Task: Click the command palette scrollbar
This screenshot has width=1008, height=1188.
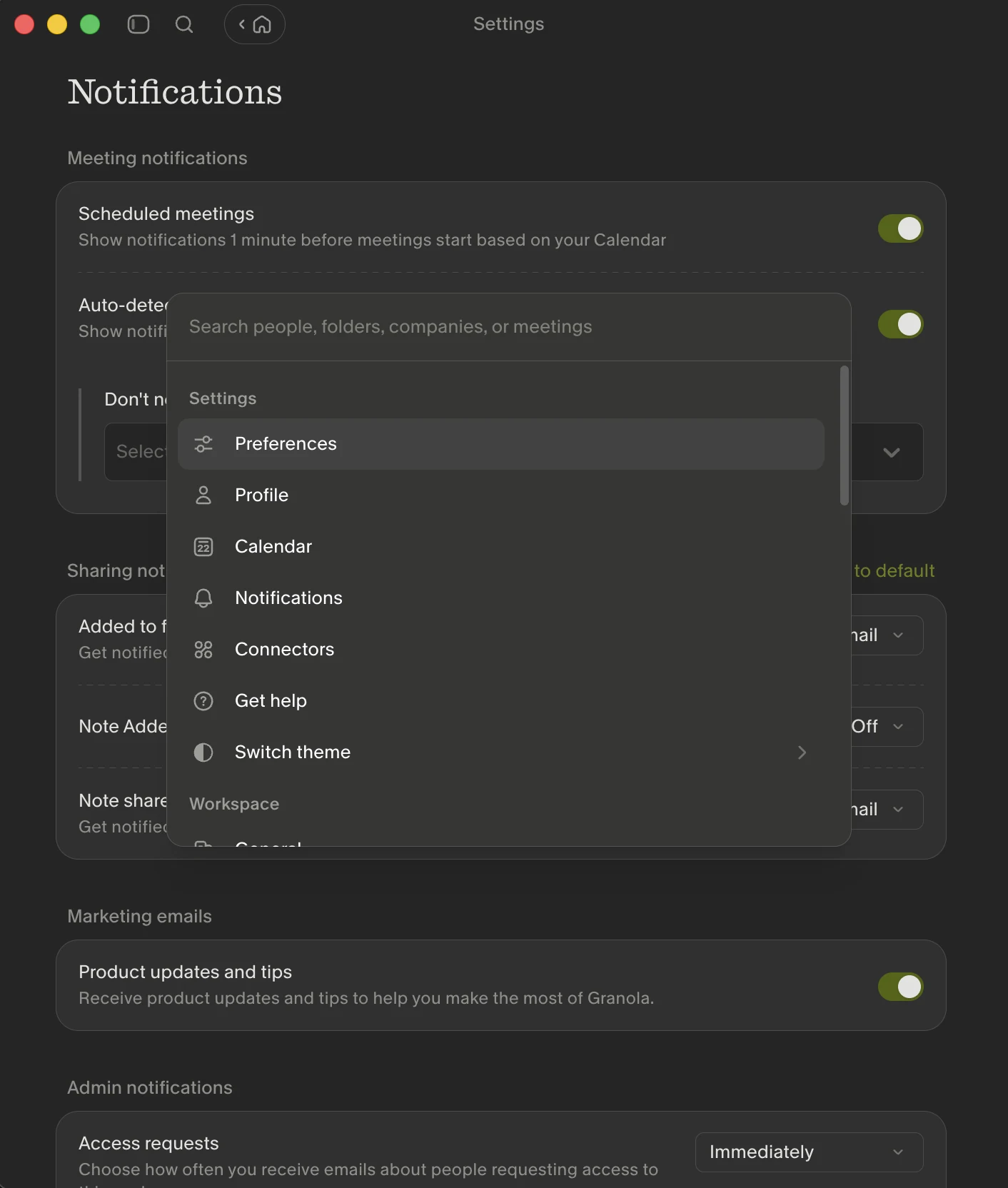Action: pyautogui.click(x=845, y=436)
